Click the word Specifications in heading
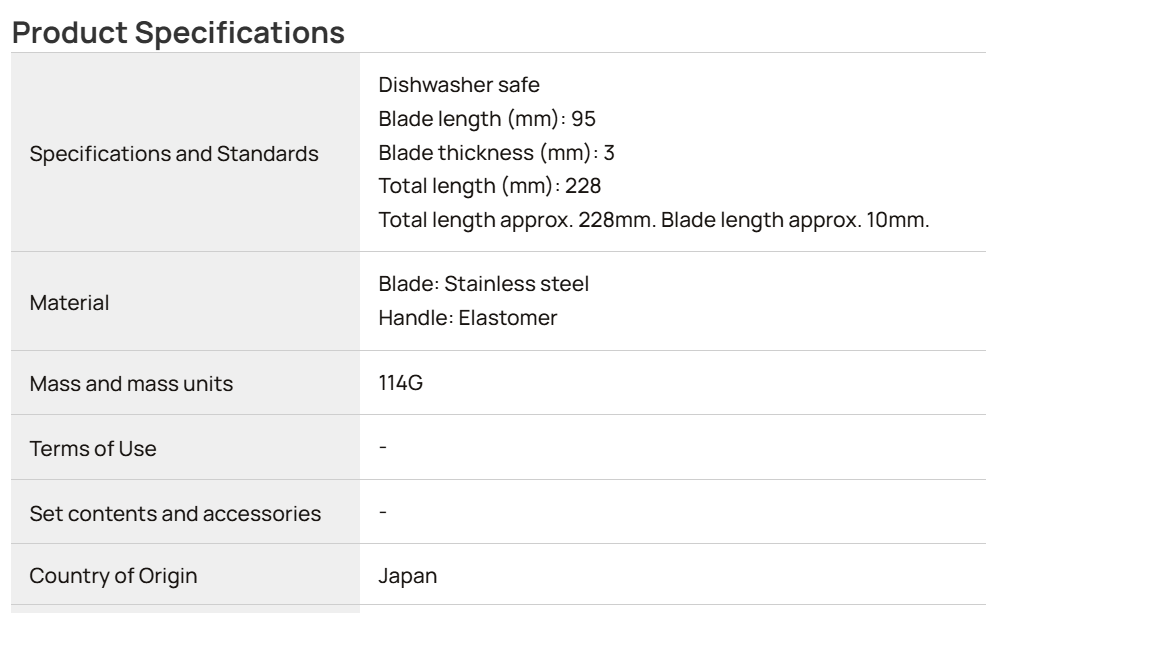Screen dimensions: 1152x648 (240, 33)
